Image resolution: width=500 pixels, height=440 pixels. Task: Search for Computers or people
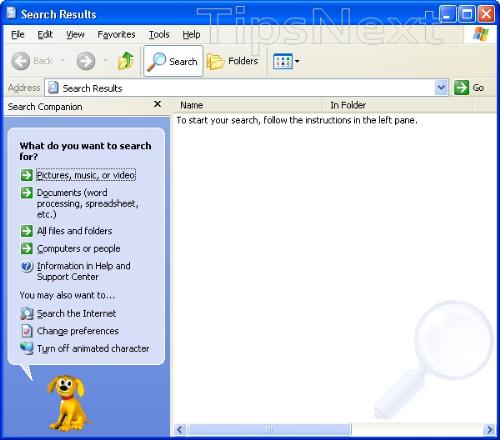(x=79, y=248)
